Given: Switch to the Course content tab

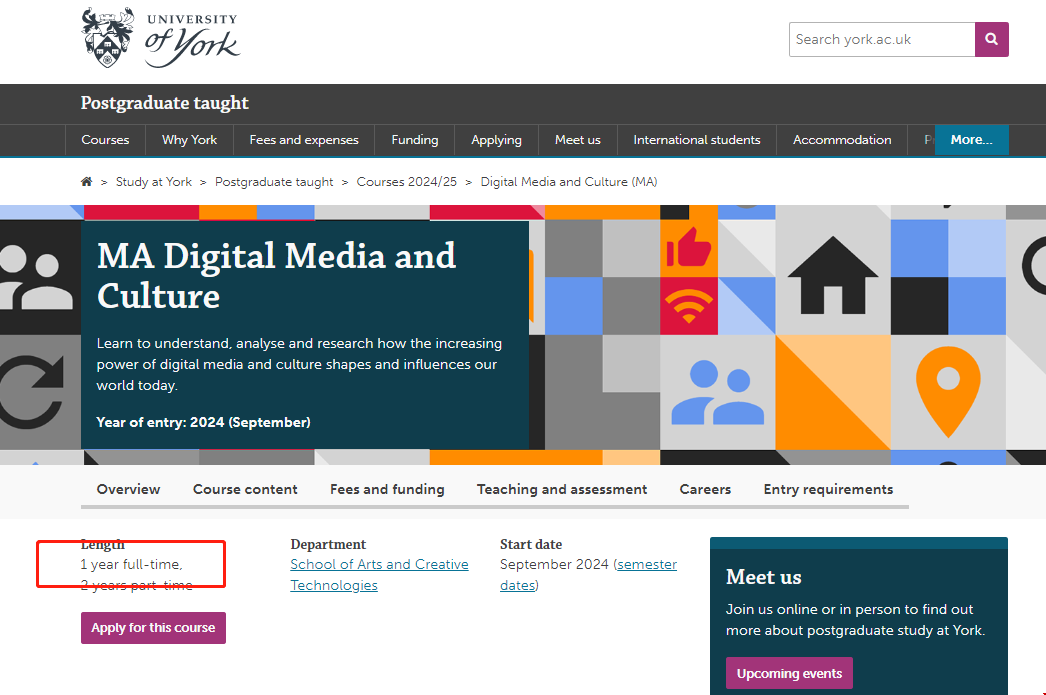Looking at the screenshot, I should (x=245, y=489).
